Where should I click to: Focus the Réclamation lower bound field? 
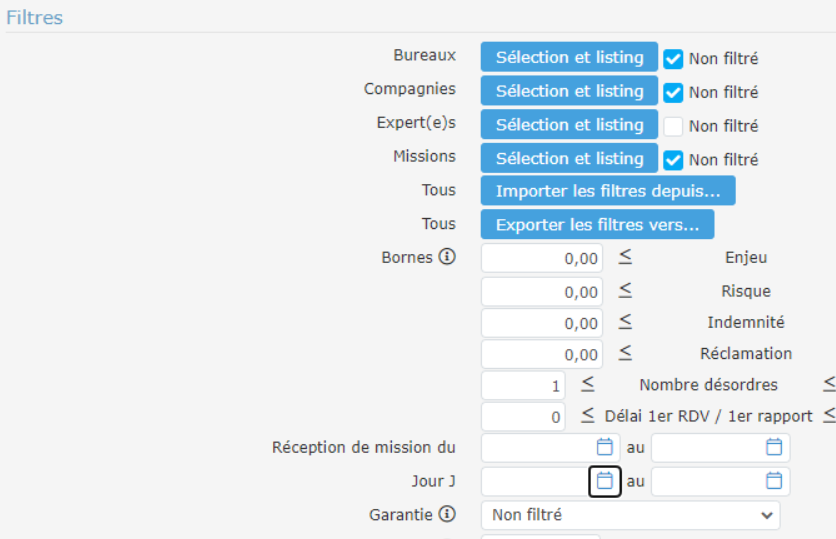pos(542,355)
